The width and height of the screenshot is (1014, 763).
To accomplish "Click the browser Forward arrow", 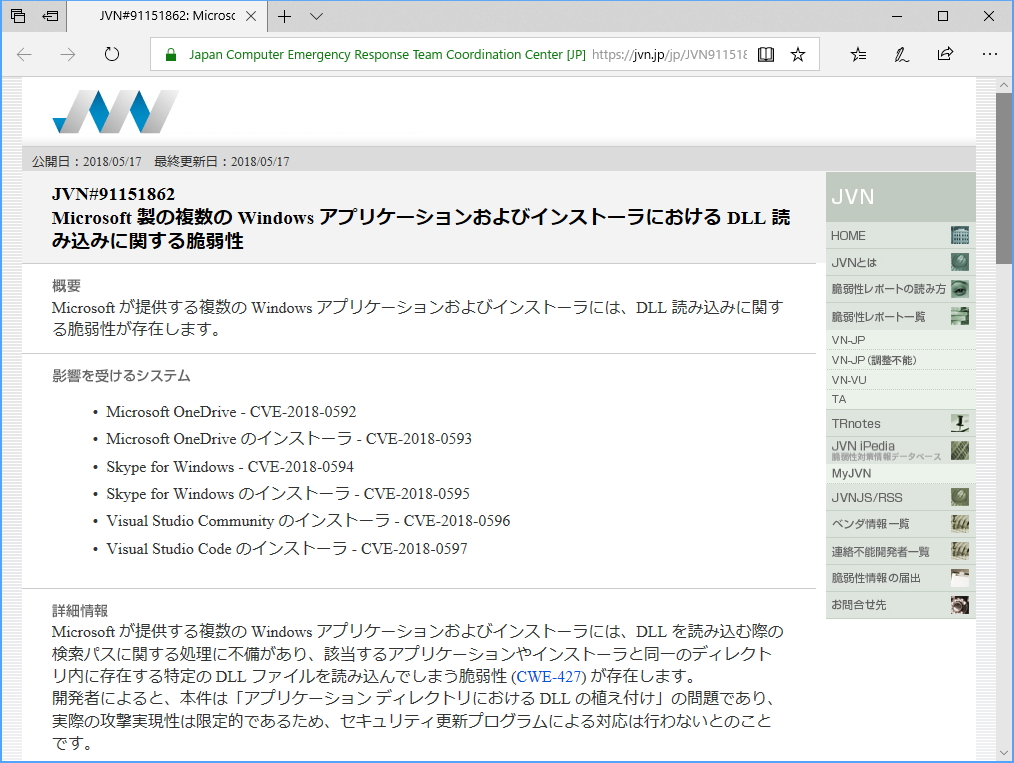I will tap(68, 54).
